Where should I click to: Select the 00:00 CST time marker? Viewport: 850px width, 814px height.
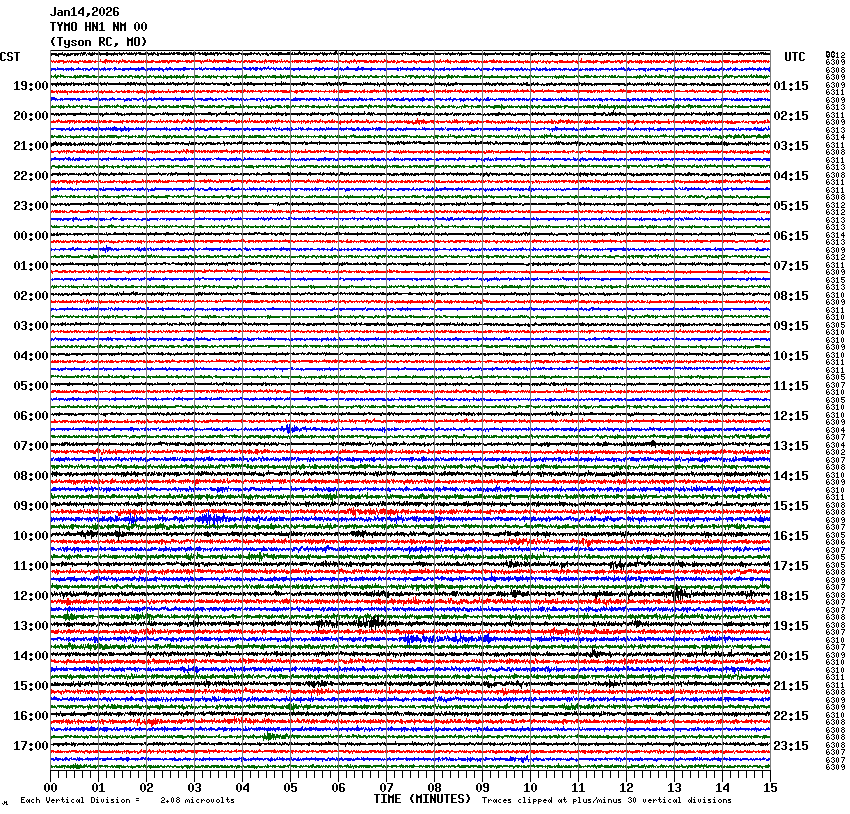click(30, 236)
